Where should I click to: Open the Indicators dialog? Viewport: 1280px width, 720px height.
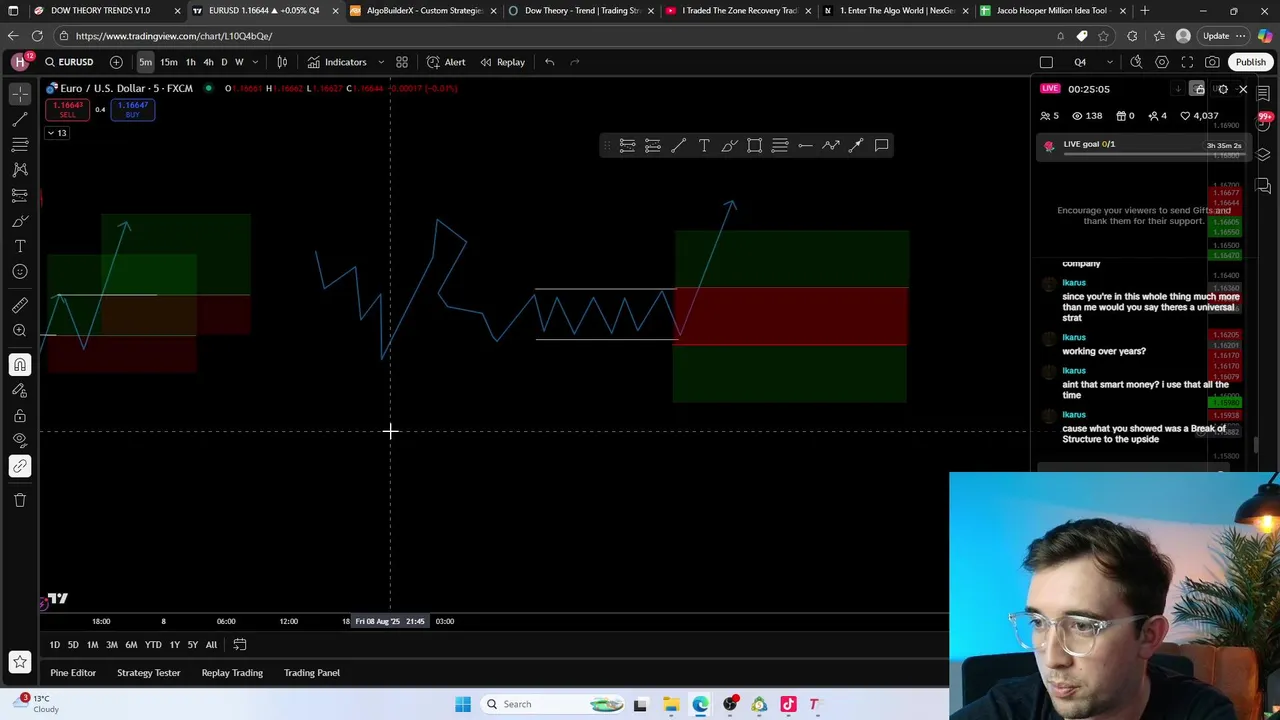click(337, 62)
